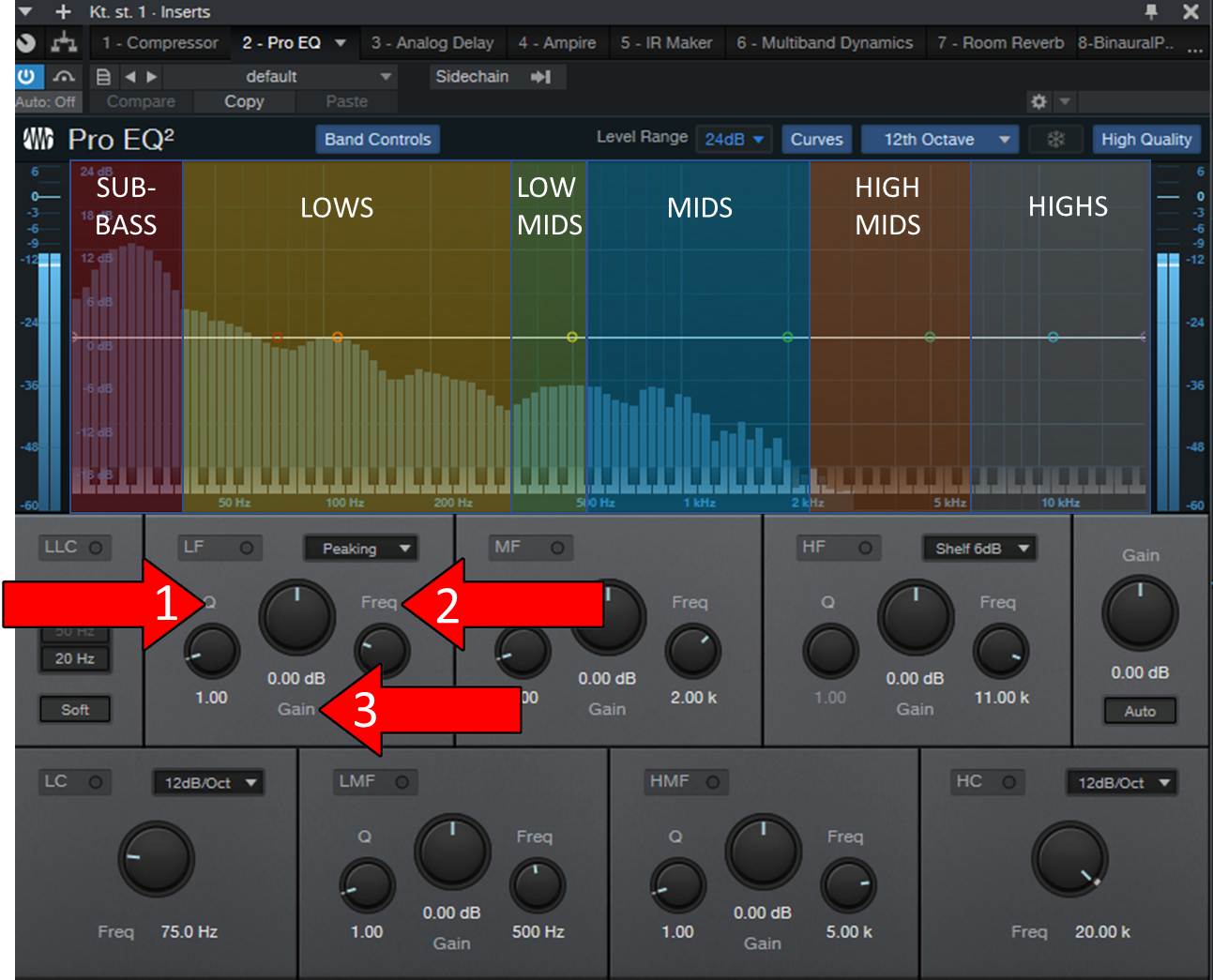Switch to the 7 - Room Reverb tab
The image size is (1213, 980).
pos(1000,43)
